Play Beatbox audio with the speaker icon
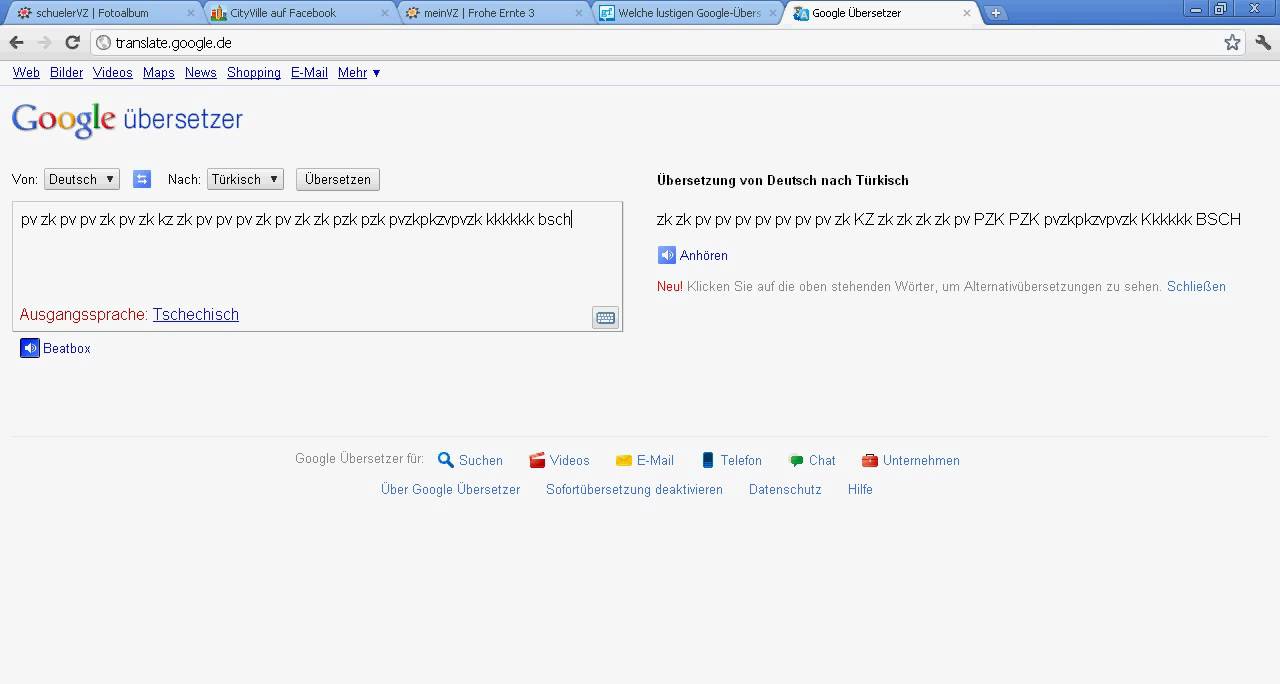This screenshot has width=1280, height=684. pos(30,348)
